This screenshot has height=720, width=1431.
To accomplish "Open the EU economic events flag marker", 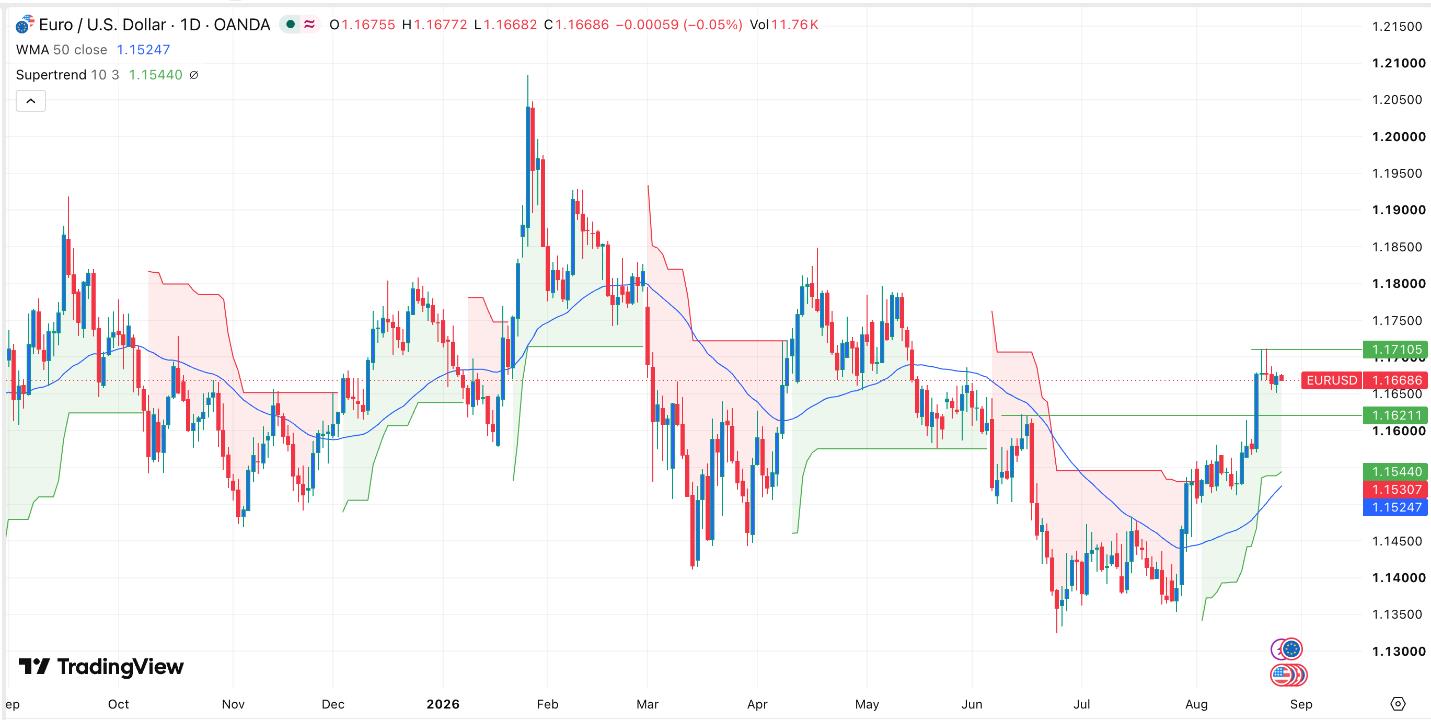I will coord(1290,649).
